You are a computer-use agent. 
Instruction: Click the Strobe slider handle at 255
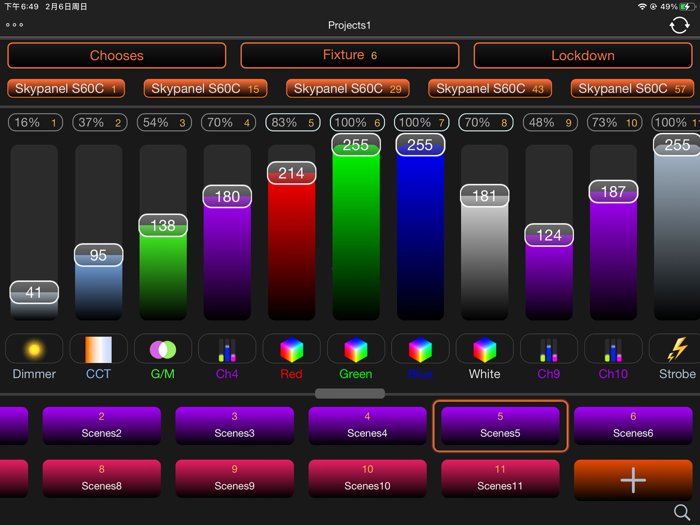(x=677, y=145)
